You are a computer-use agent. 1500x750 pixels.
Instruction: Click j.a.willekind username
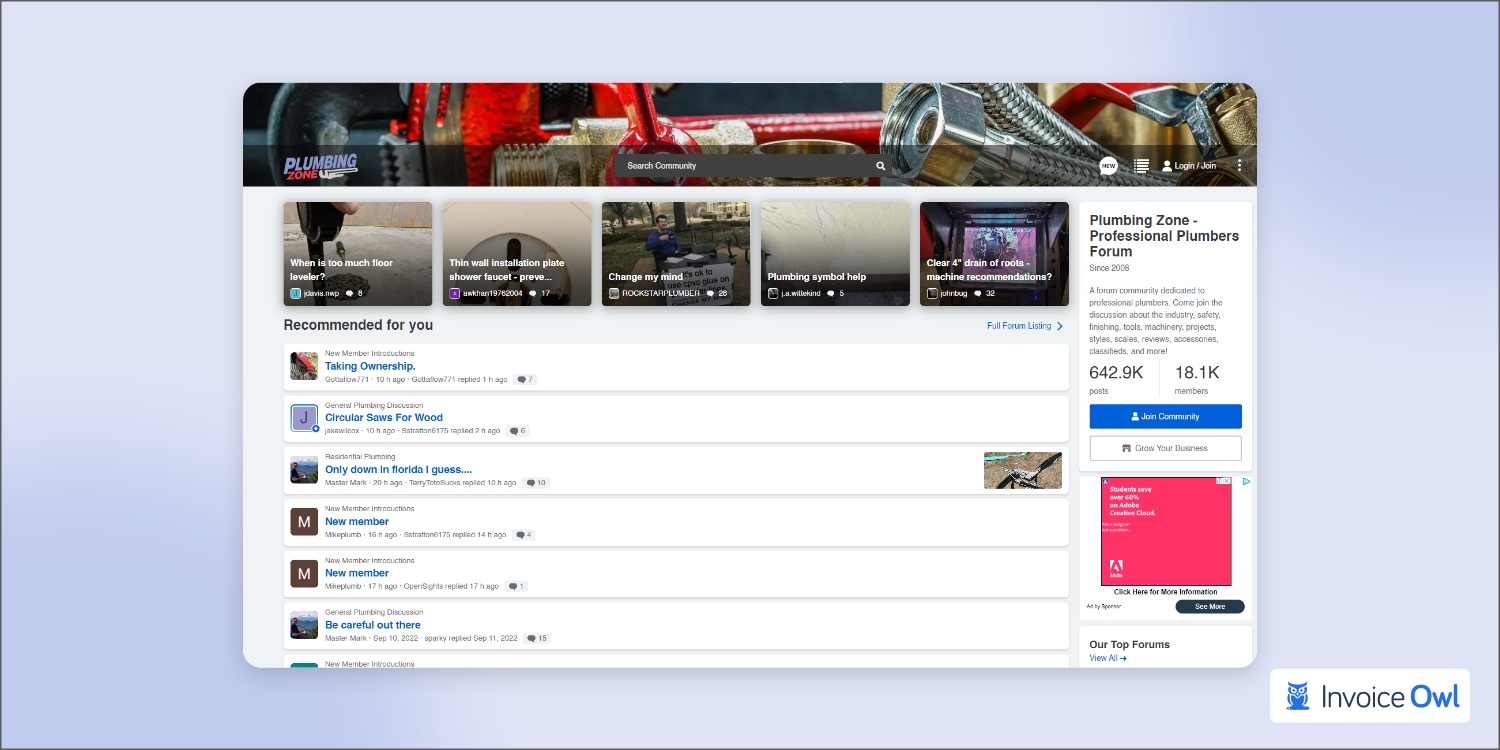pos(801,294)
